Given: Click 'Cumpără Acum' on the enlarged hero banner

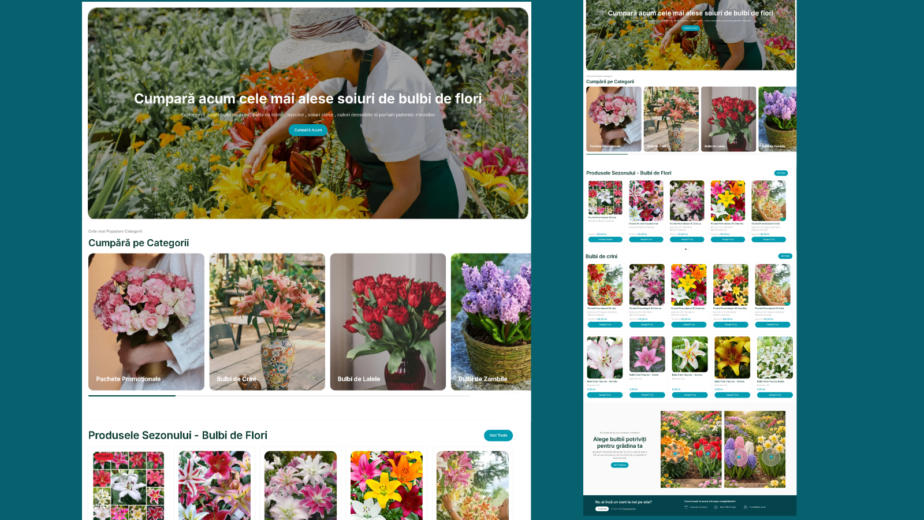Looking at the screenshot, I should (308, 130).
